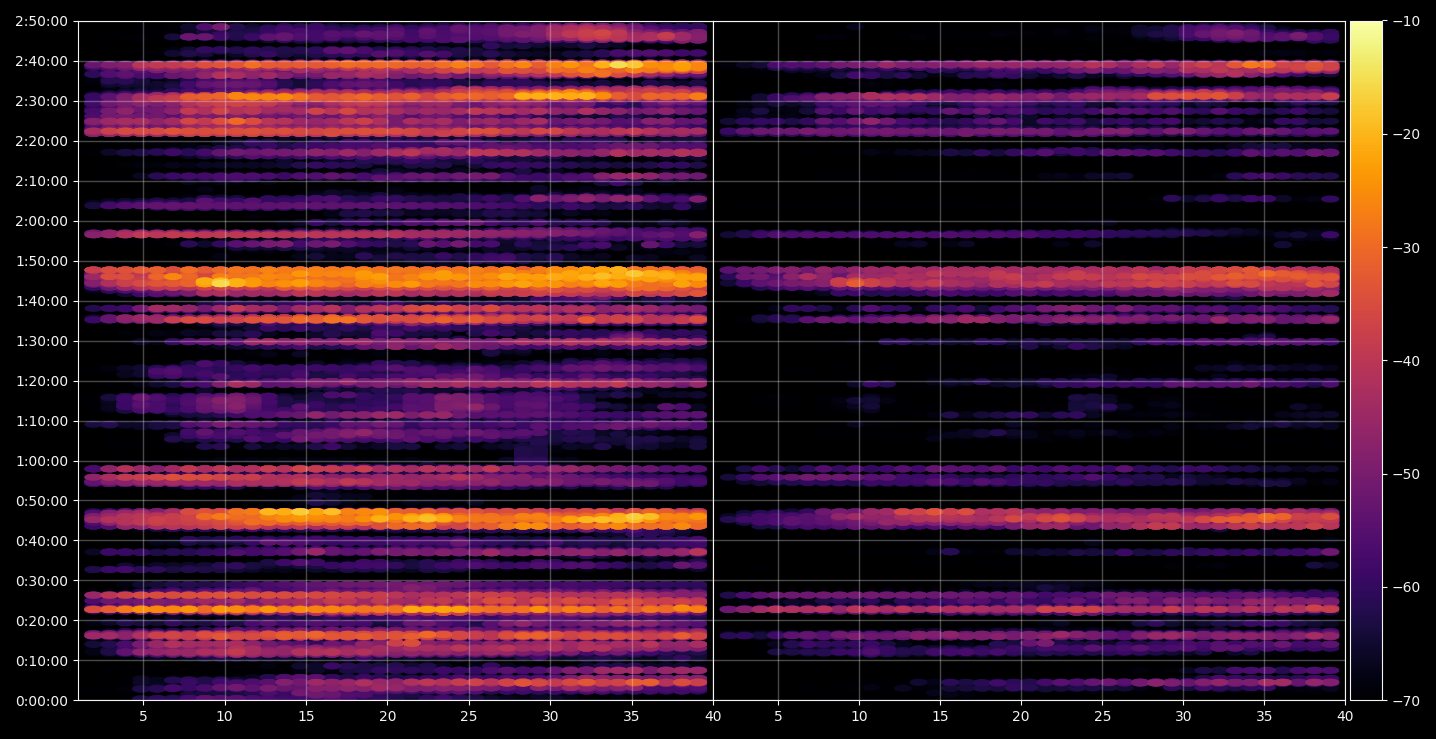The width and height of the screenshot is (1436, 739).
Task: Select the 1:30:00 time label
Action: pyautogui.click(x=41, y=341)
